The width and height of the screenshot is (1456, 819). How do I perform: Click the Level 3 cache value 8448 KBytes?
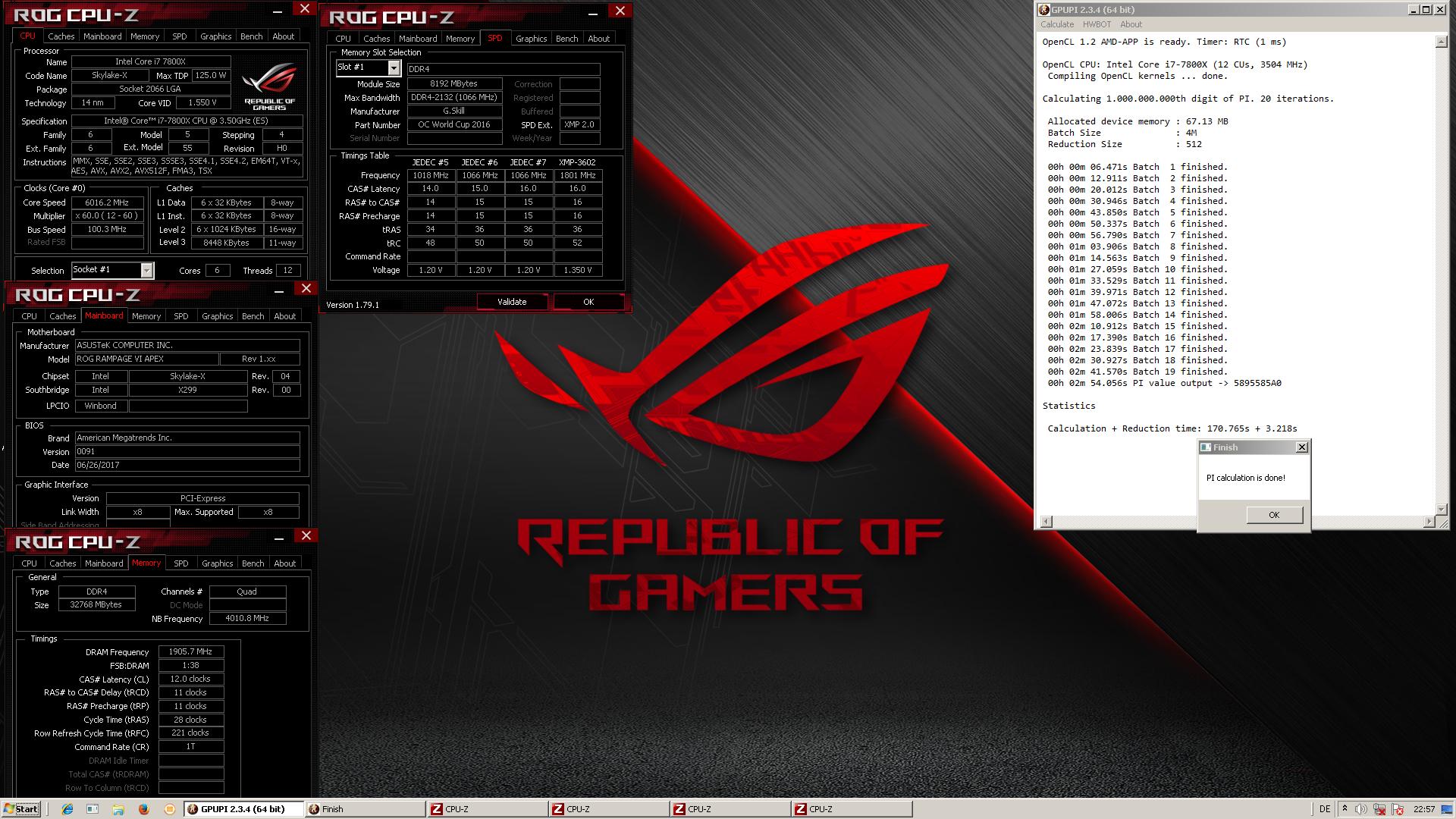pos(226,243)
